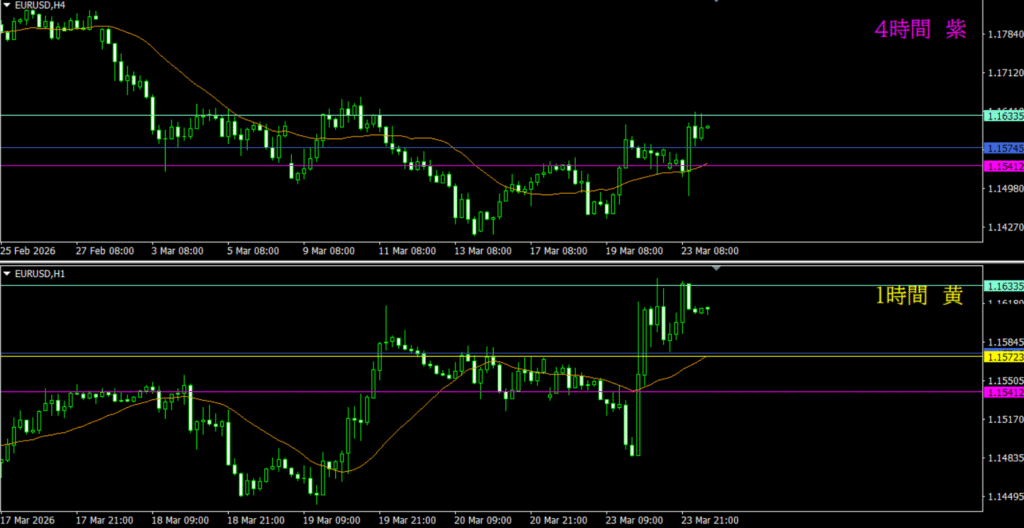The height and width of the screenshot is (528, 1024).
Task: Click magenta 1.15412 price tag on H4 chart
Action: (x=1003, y=166)
